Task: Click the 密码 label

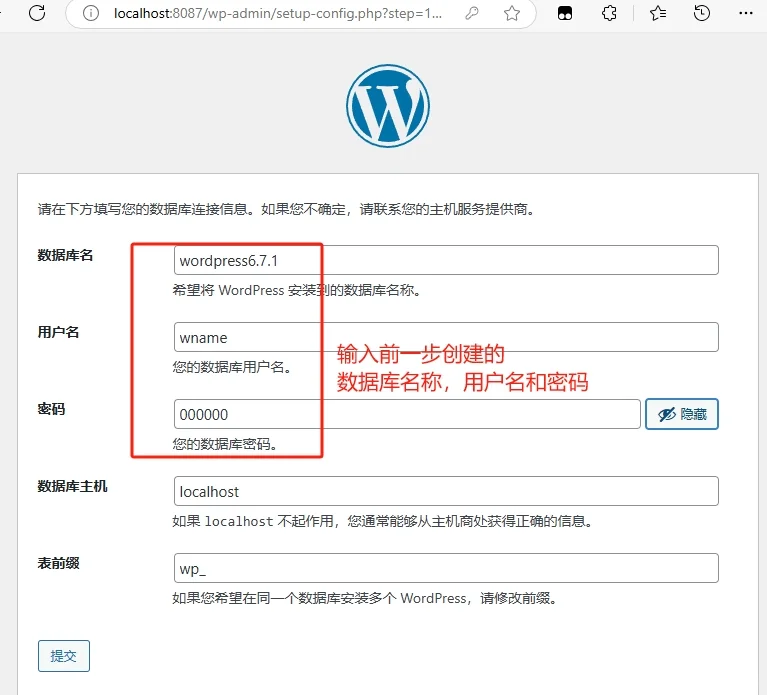Action: coord(51,409)
